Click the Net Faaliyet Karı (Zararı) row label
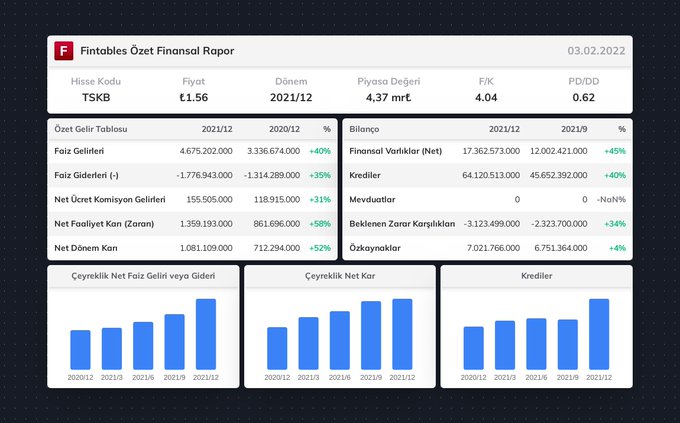This screenshot has height=423, width=680. coord(104,224)
